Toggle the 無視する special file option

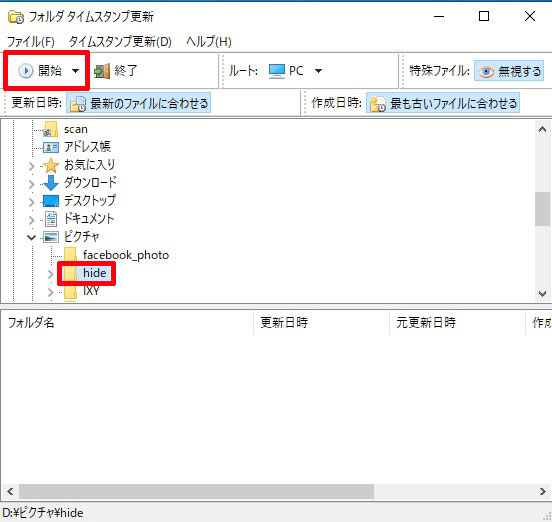[509, 71]
